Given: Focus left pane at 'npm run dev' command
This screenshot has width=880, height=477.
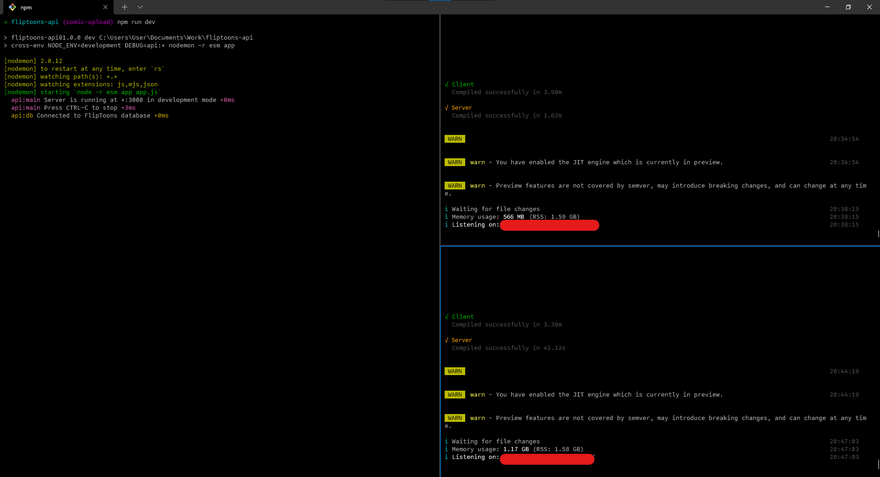Looking at the screenshot, I should [x=136, y=22].
